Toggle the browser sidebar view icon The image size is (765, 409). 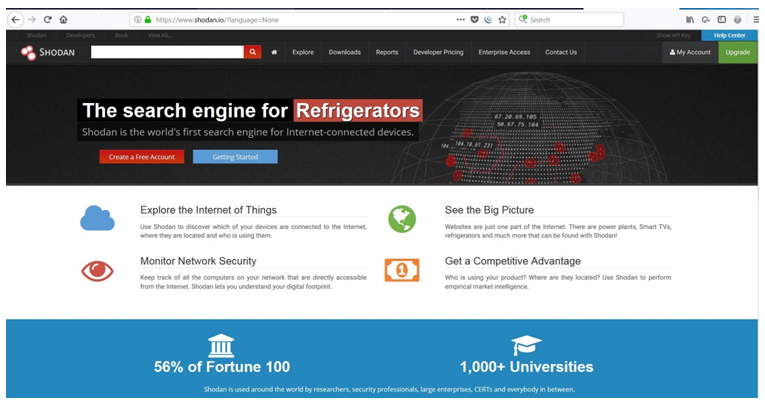pyautogui.click(x=721, y=19)
